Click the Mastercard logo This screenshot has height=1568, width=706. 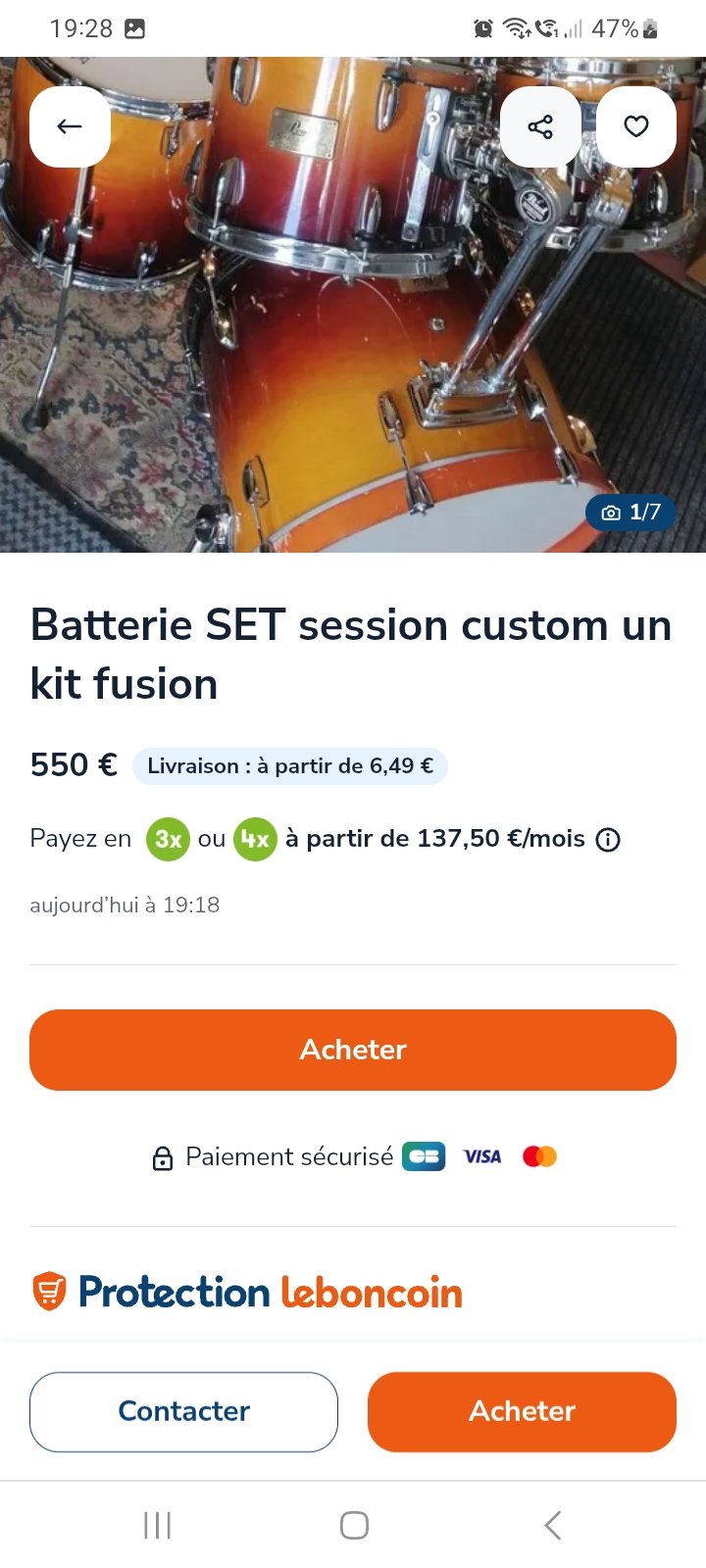click(x=539, y=1156)
